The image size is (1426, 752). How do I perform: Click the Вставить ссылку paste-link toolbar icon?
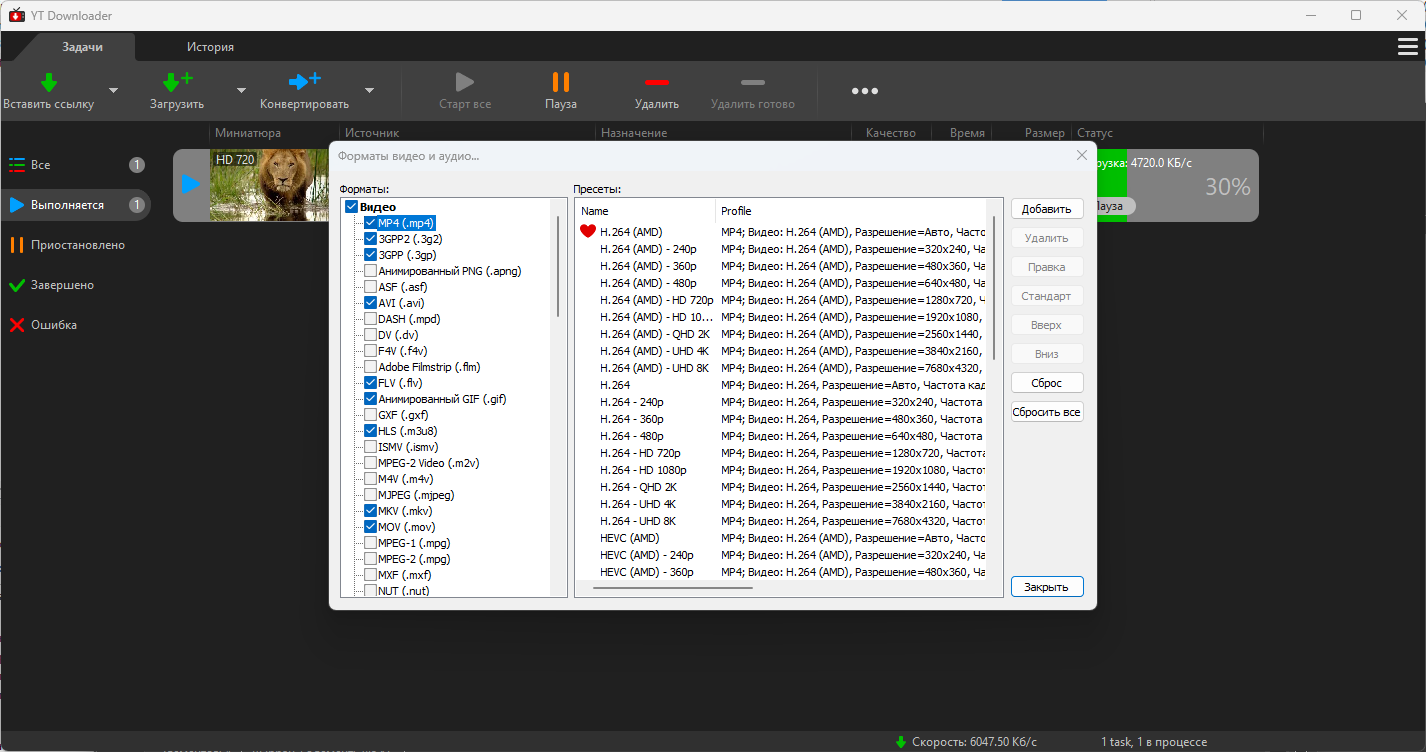[x=48, y=82]
